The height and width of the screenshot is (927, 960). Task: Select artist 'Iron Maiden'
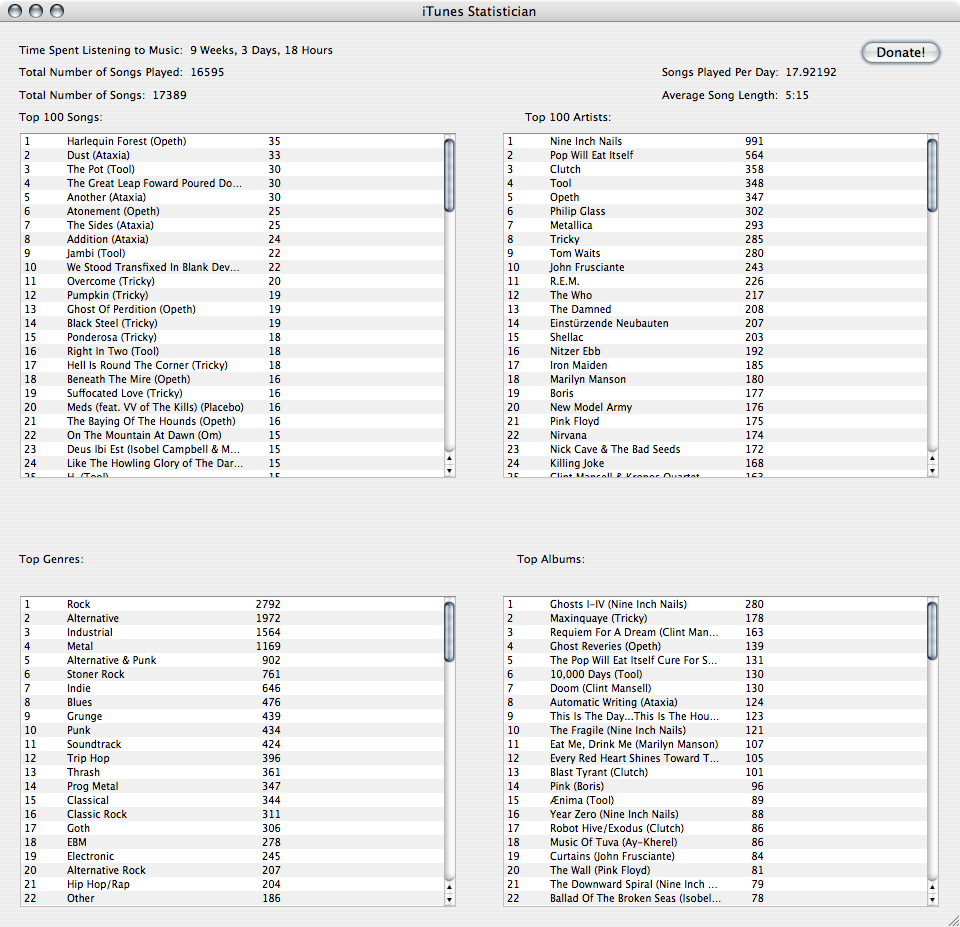(715, 365)
